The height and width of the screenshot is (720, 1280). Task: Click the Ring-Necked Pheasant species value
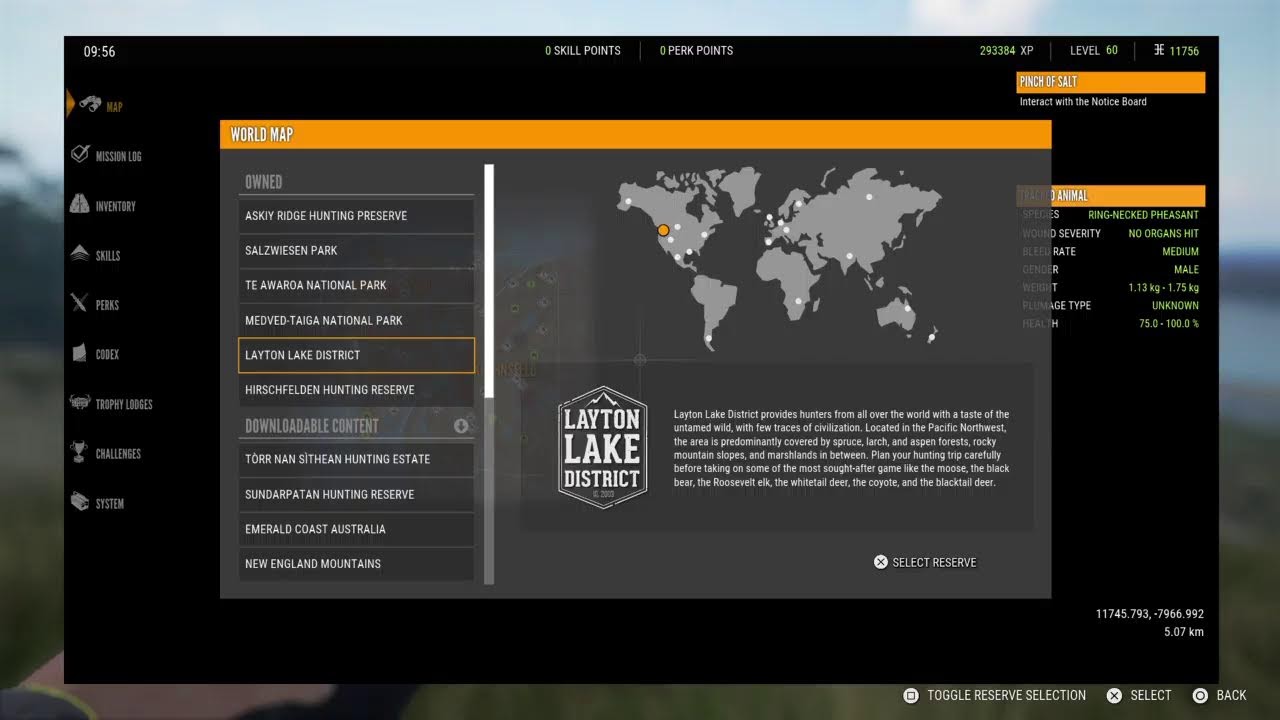1143,215
